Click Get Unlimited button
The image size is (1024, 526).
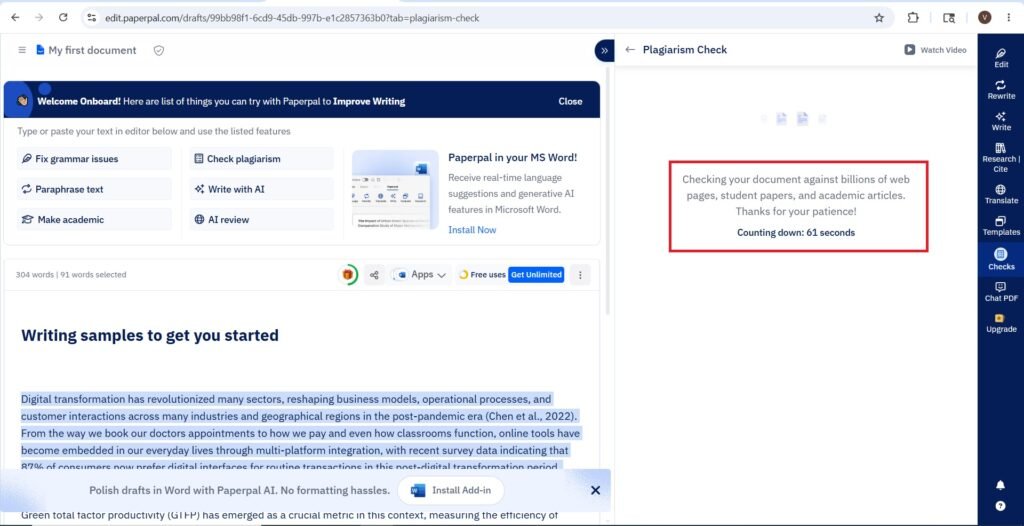(x=536, y=275)
